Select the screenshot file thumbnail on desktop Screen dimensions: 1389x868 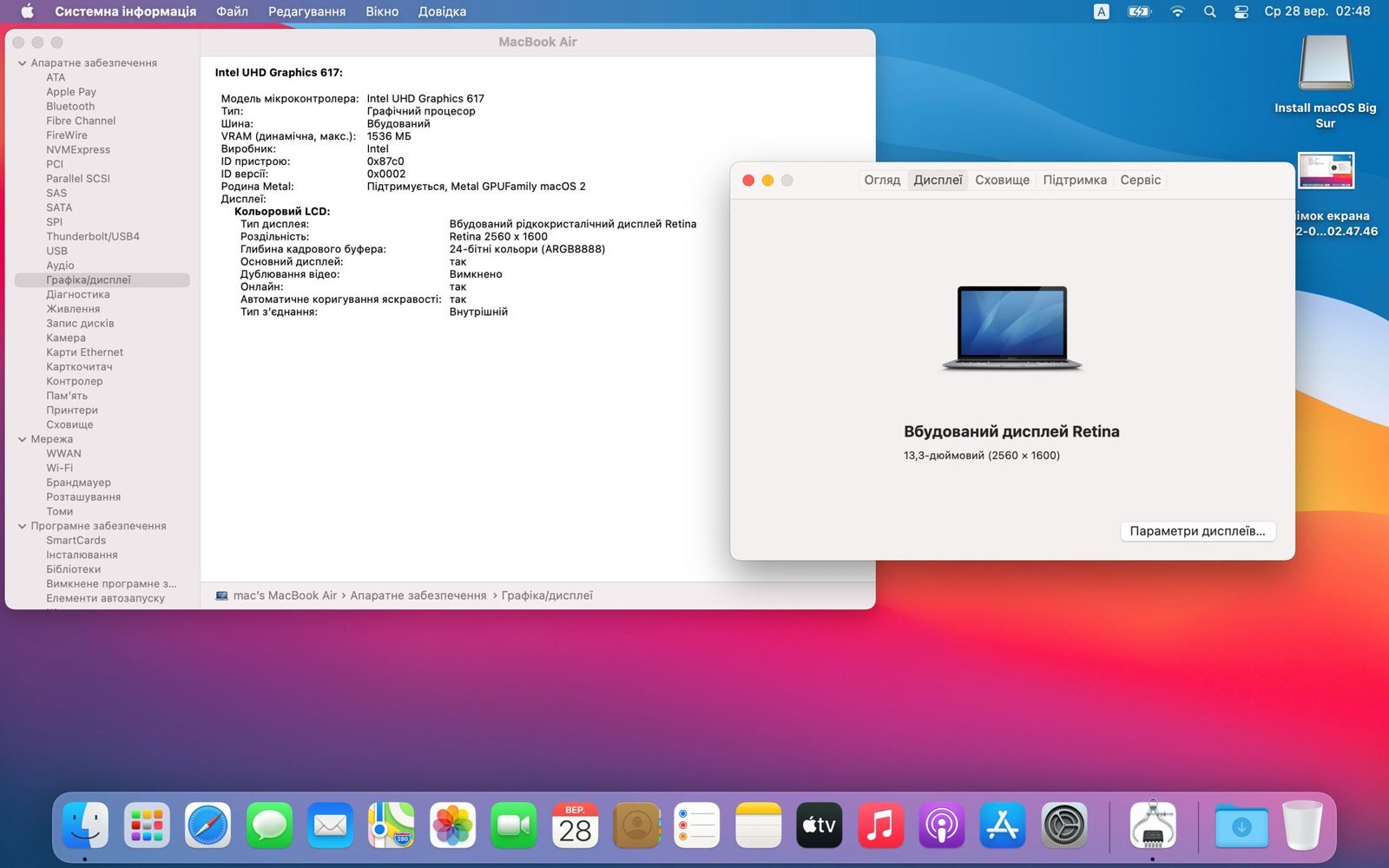click(x=1326, y=170)
